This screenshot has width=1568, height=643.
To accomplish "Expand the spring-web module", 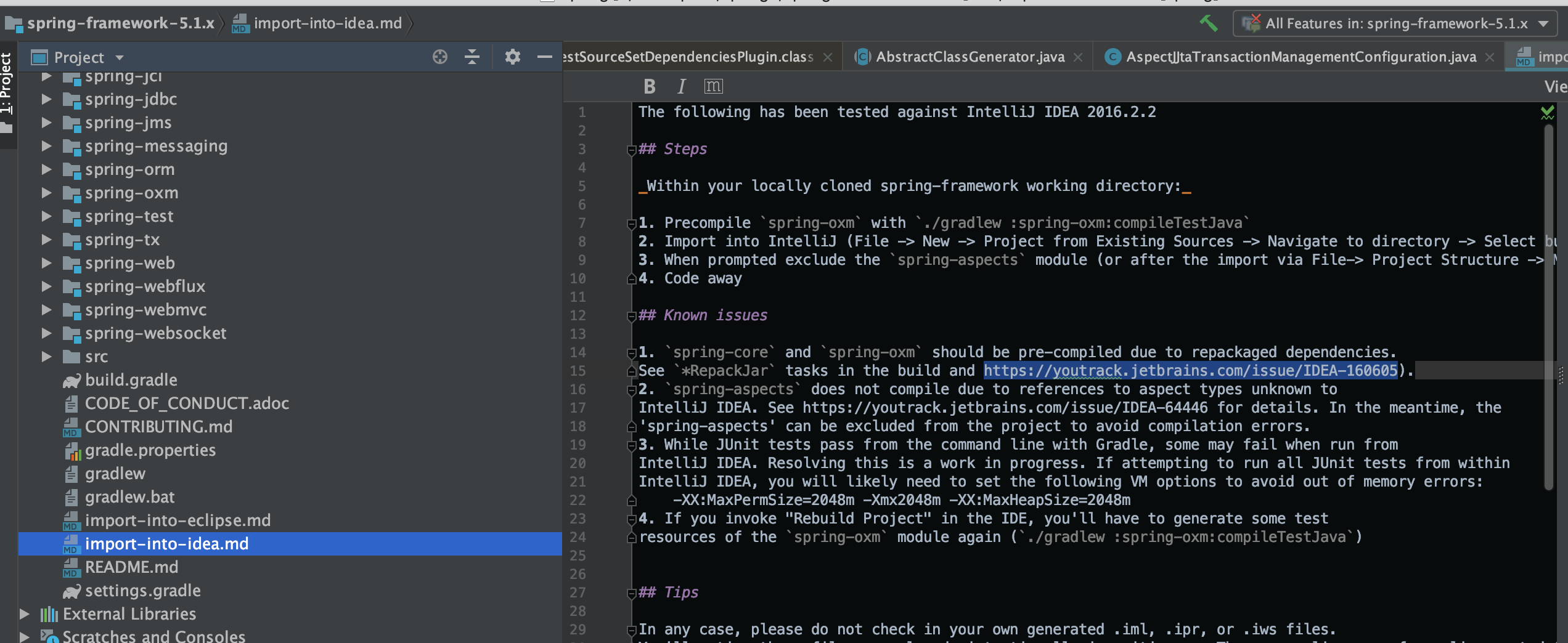I will pyautogui.click(x=46, y=263).
